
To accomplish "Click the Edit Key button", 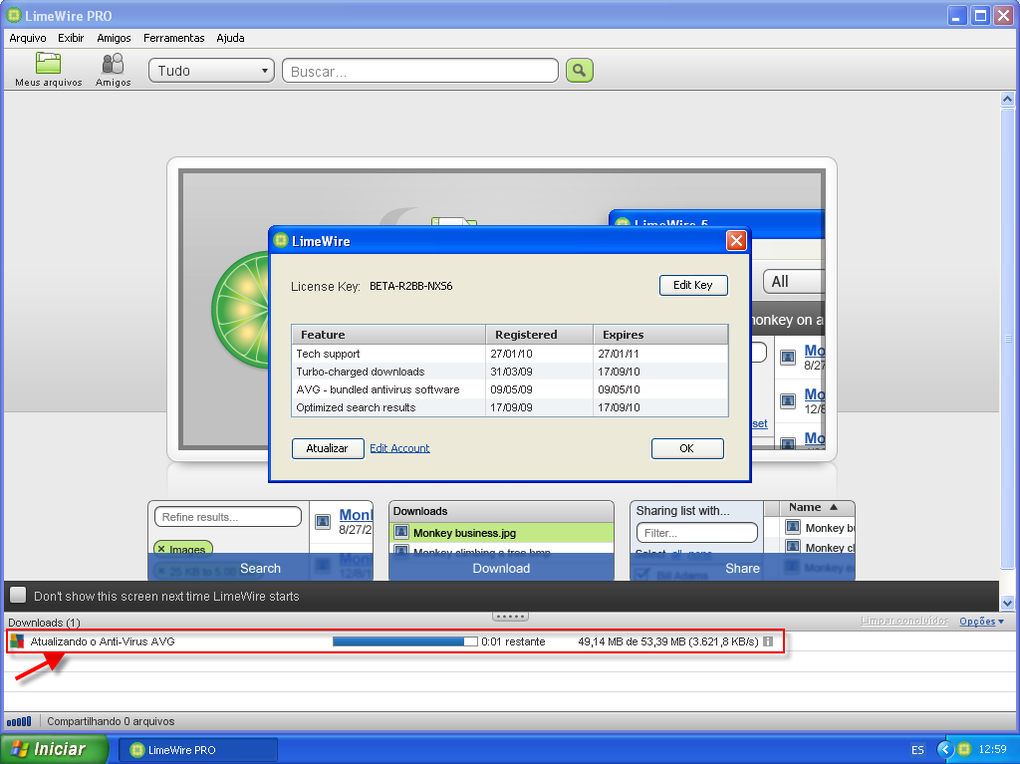I will (x=693, y=285).
